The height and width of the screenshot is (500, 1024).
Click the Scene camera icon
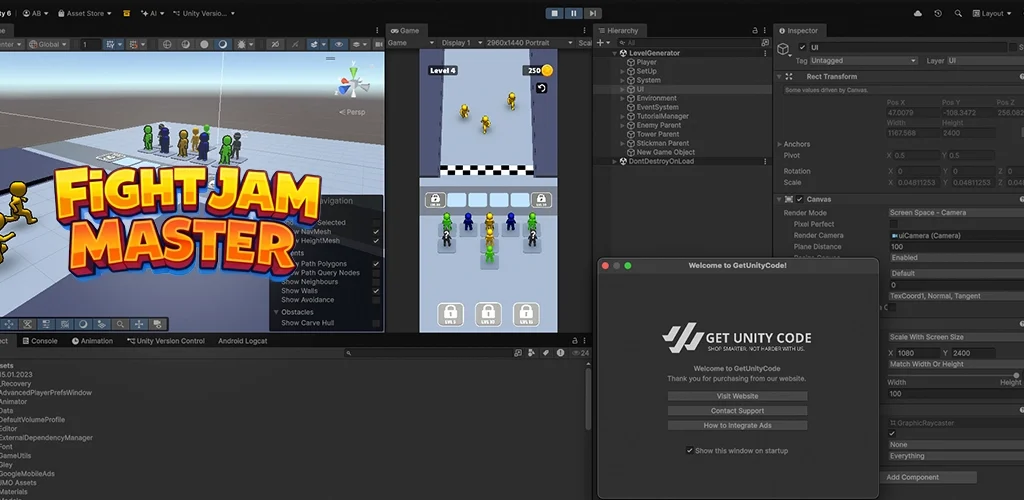(x=377, y=44)
